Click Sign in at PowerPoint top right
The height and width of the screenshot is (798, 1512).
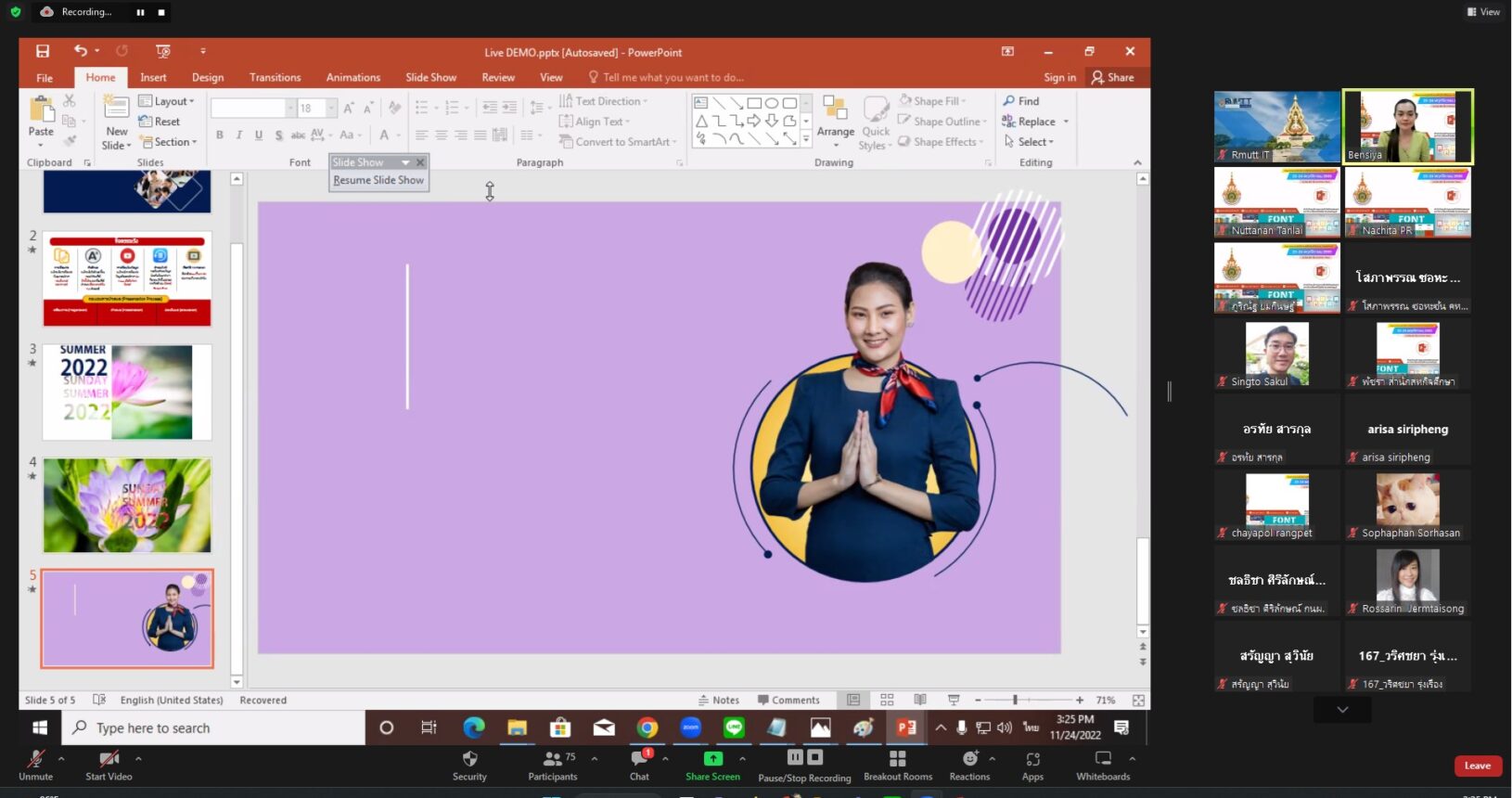(x=1060, y=78)
